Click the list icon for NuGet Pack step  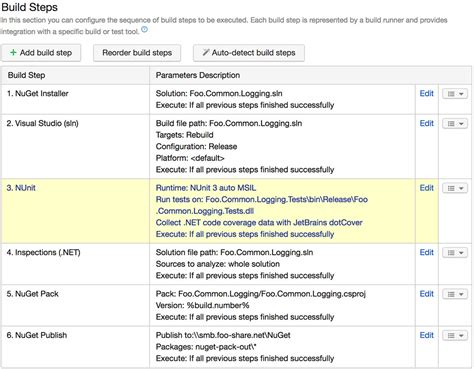[451, 294]
